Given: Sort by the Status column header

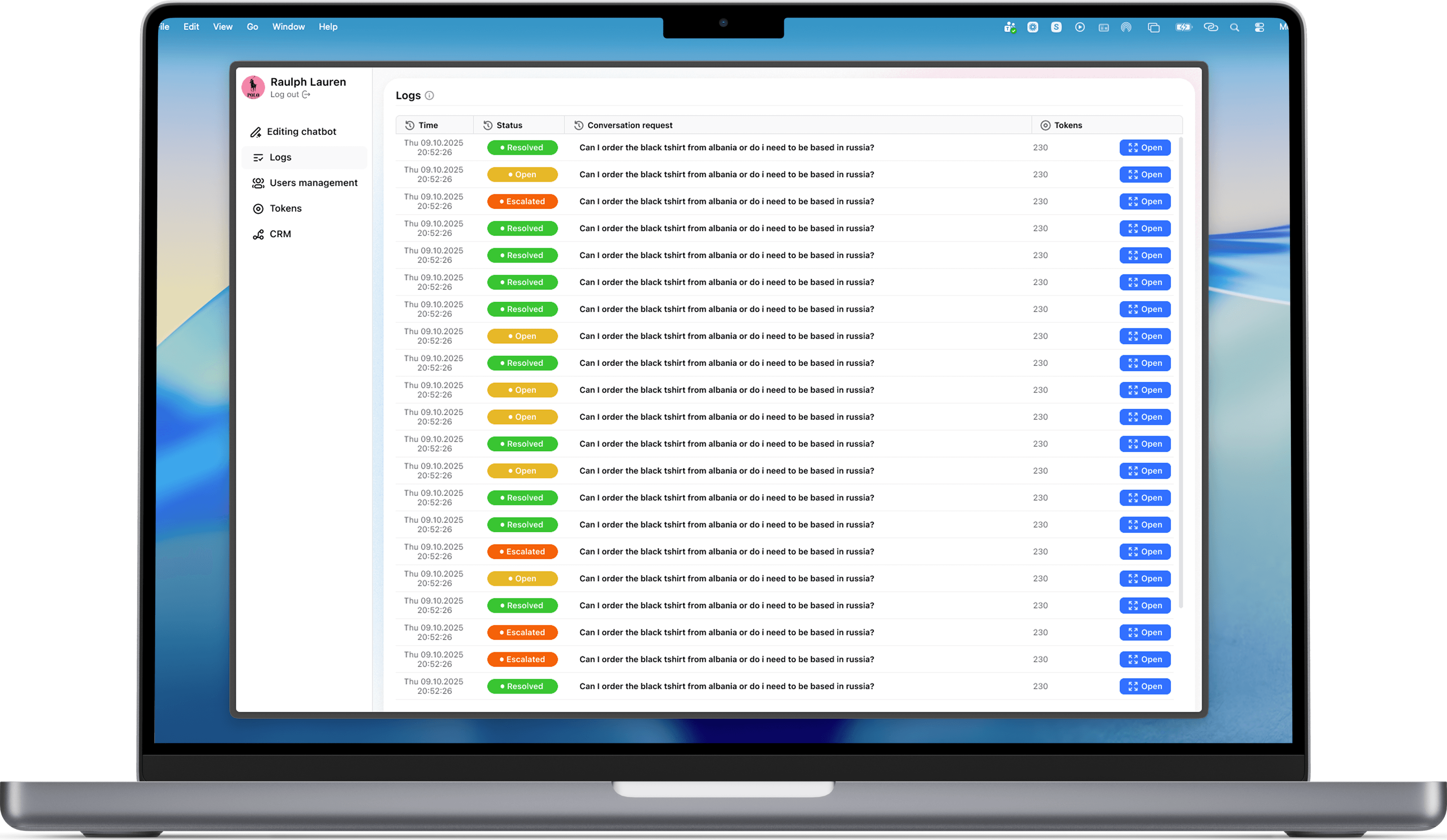Looking at the screenshot, I should (x=509, y=125).
